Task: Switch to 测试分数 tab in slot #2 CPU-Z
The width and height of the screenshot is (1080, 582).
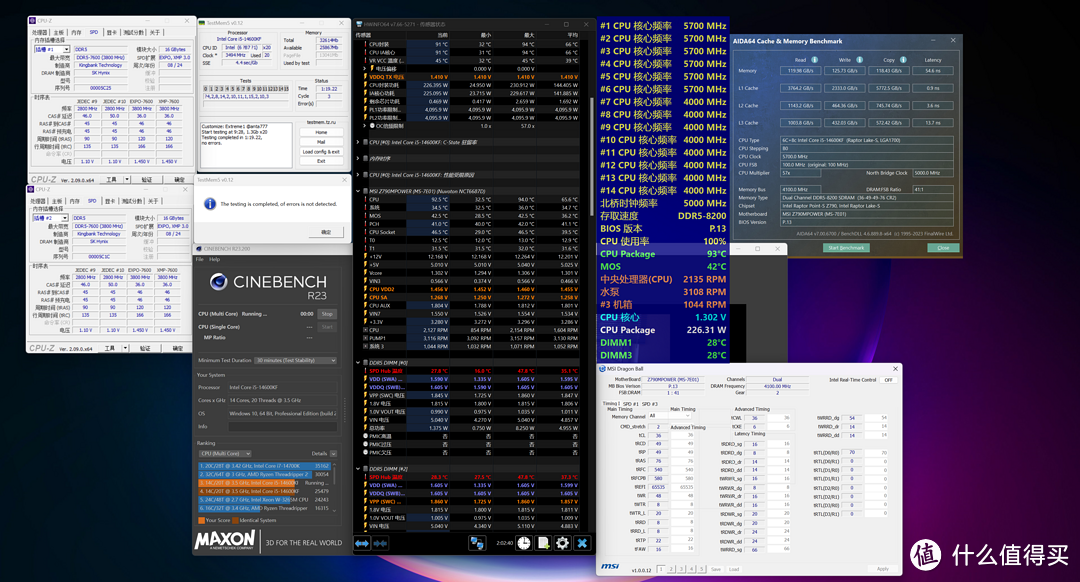Action: click(132, 201)
